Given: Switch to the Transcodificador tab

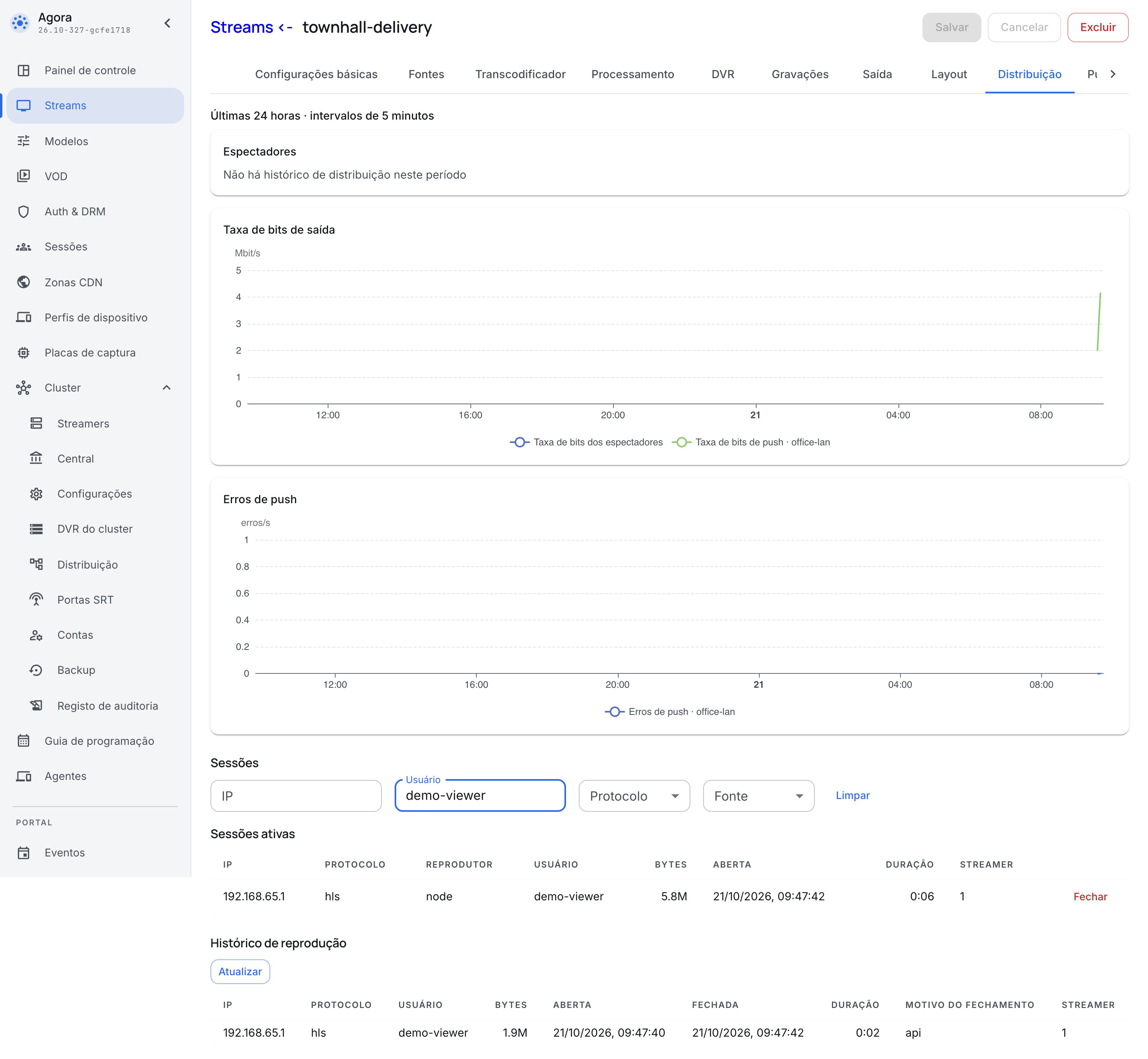Looking at the screenshot, I should tap(520, 74).
